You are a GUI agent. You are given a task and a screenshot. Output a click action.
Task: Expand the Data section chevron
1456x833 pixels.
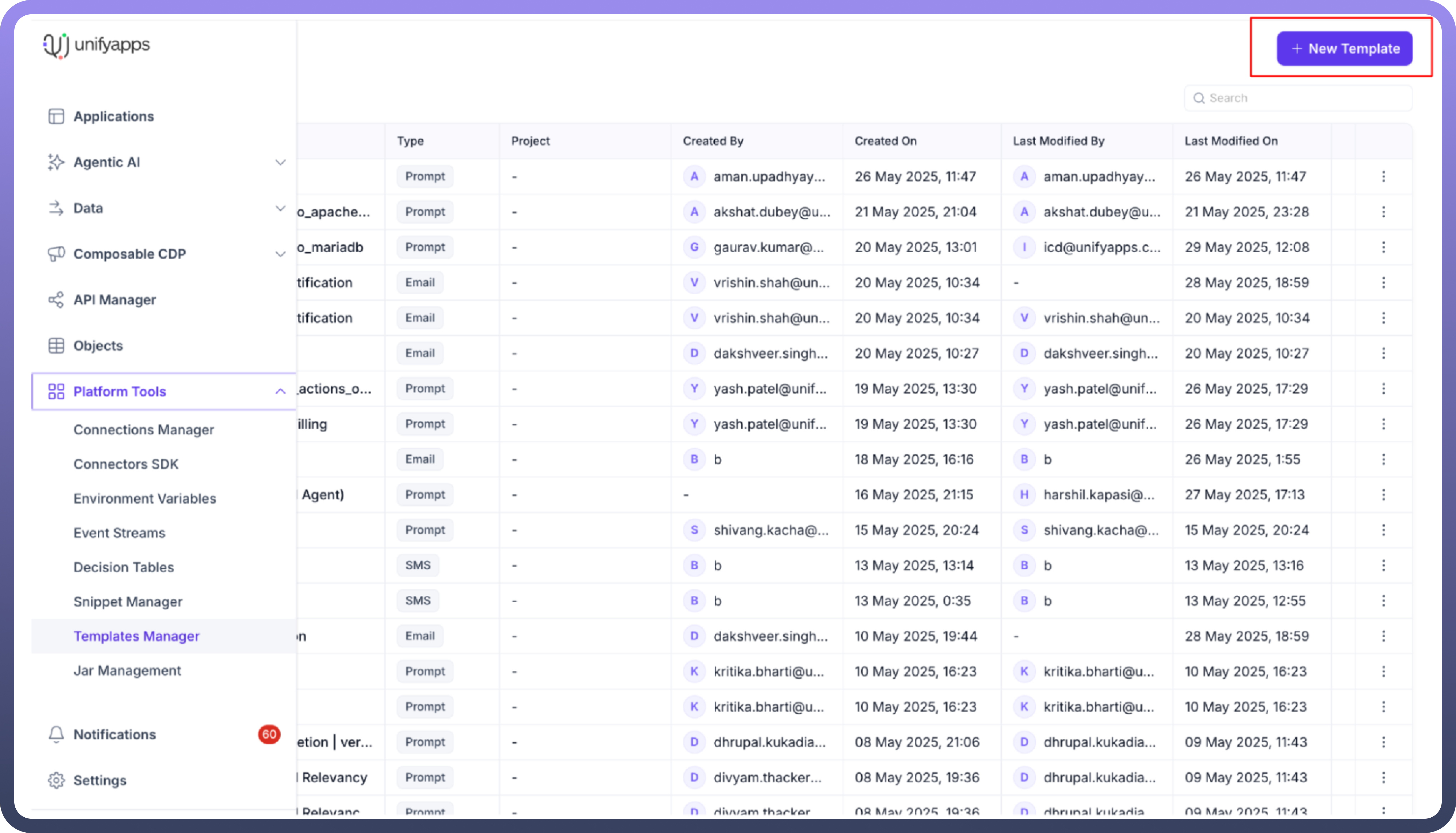point(280,208)
